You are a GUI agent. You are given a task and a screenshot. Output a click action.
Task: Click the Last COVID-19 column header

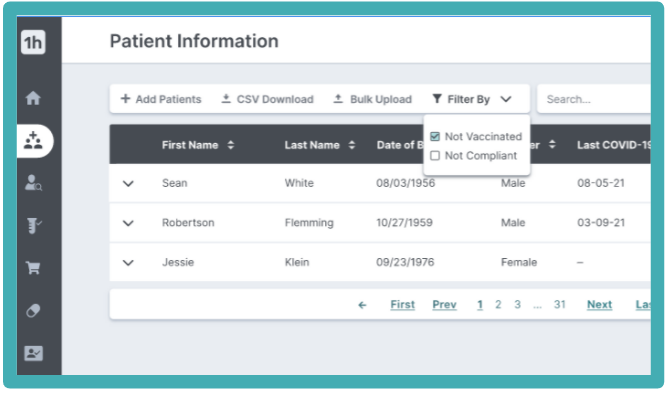click(613, 145)
